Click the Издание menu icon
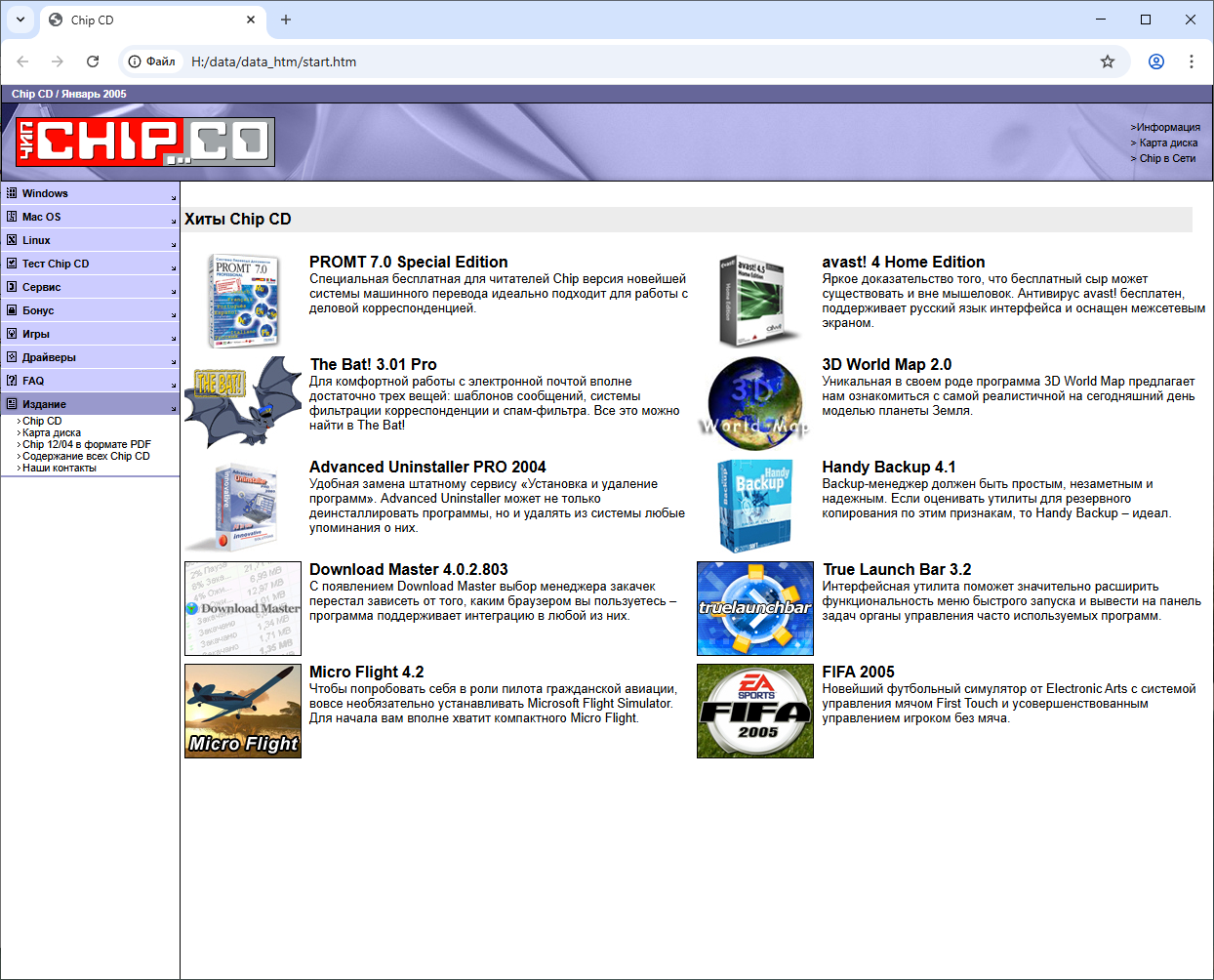 (12, 404)
